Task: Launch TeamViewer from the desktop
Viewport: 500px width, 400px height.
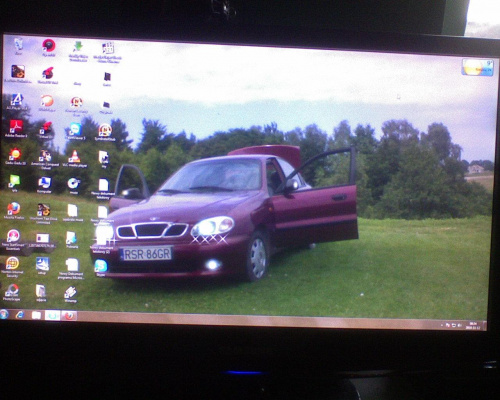Action: (75, 131)
